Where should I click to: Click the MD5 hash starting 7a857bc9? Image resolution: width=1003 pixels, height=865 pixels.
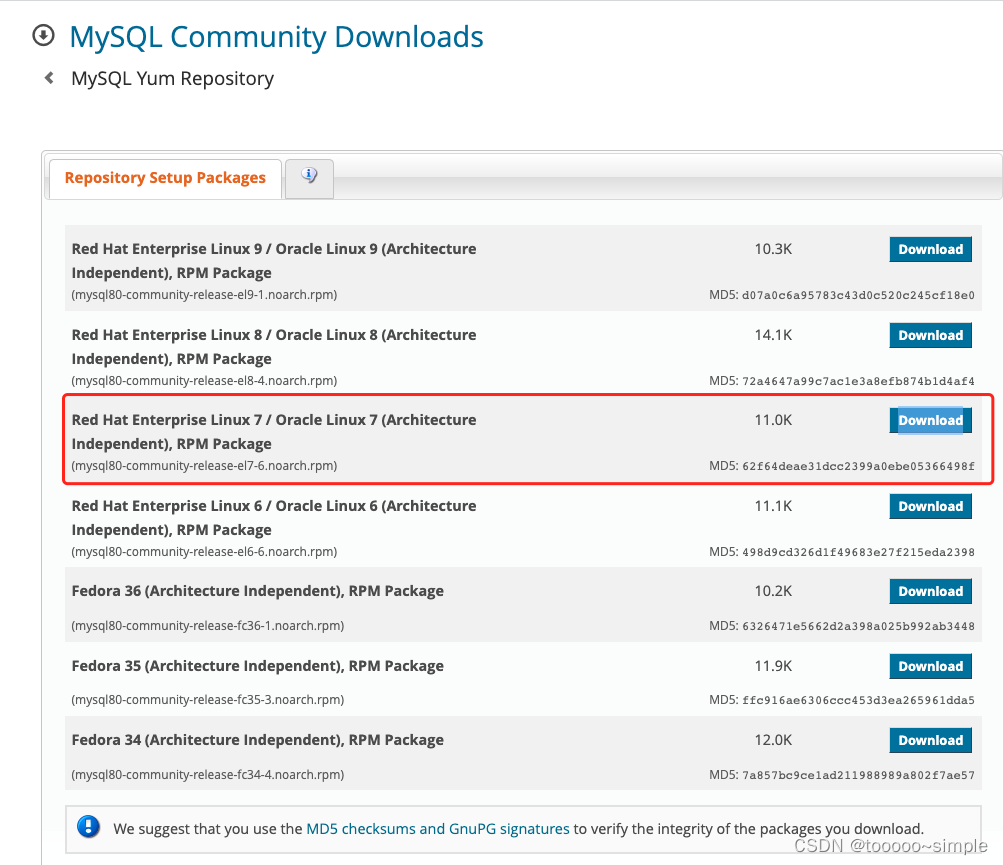[x=858, y=775]
